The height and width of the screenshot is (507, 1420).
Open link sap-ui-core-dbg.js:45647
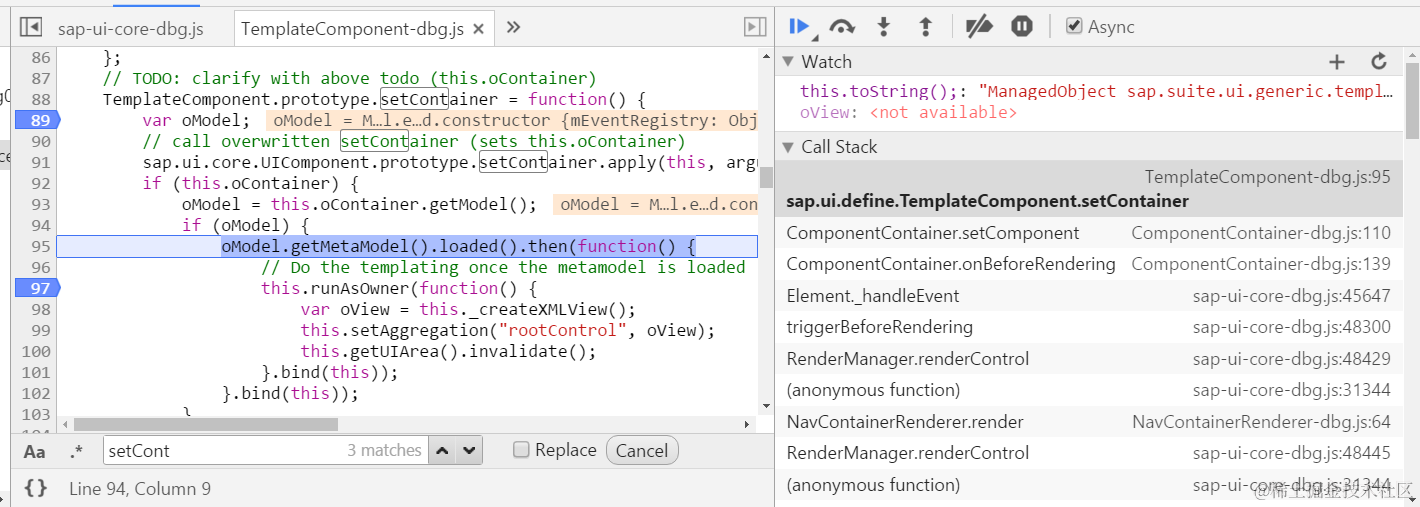click(1291, 296)
